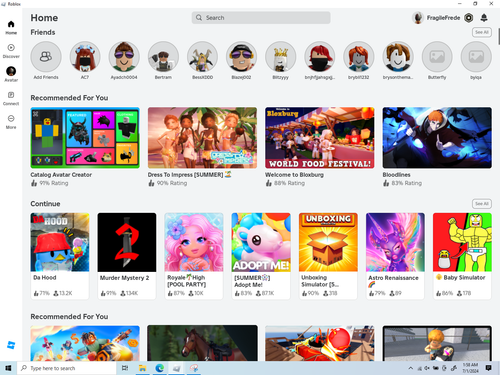
Task: Open the Baby Simulator game card
Action: pyautogui.click(x=462, y=256)
